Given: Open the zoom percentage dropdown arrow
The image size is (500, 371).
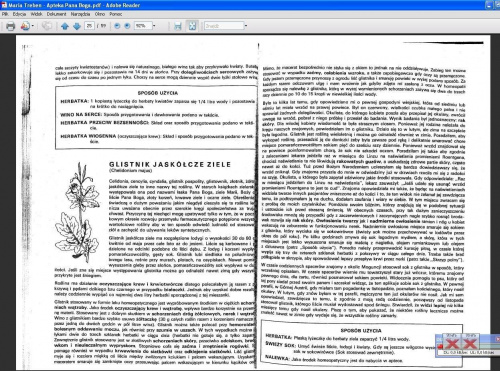Looking at the screenshot, I should 154,26.
